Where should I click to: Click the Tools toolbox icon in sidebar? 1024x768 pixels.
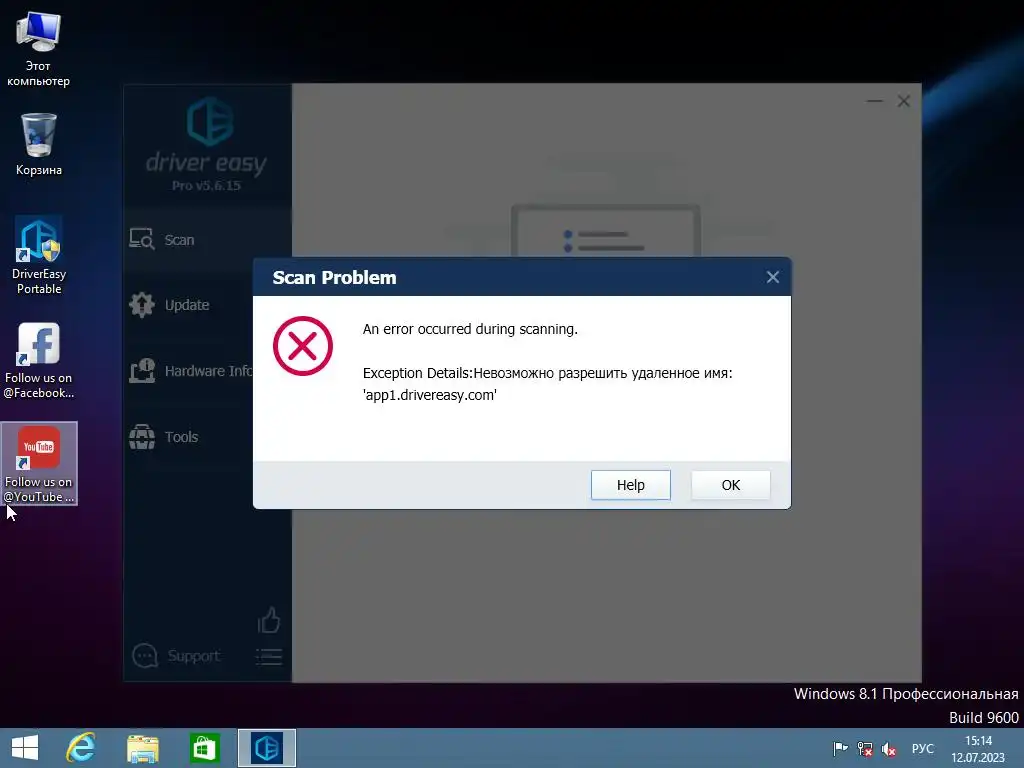click(x=142, y=437)
